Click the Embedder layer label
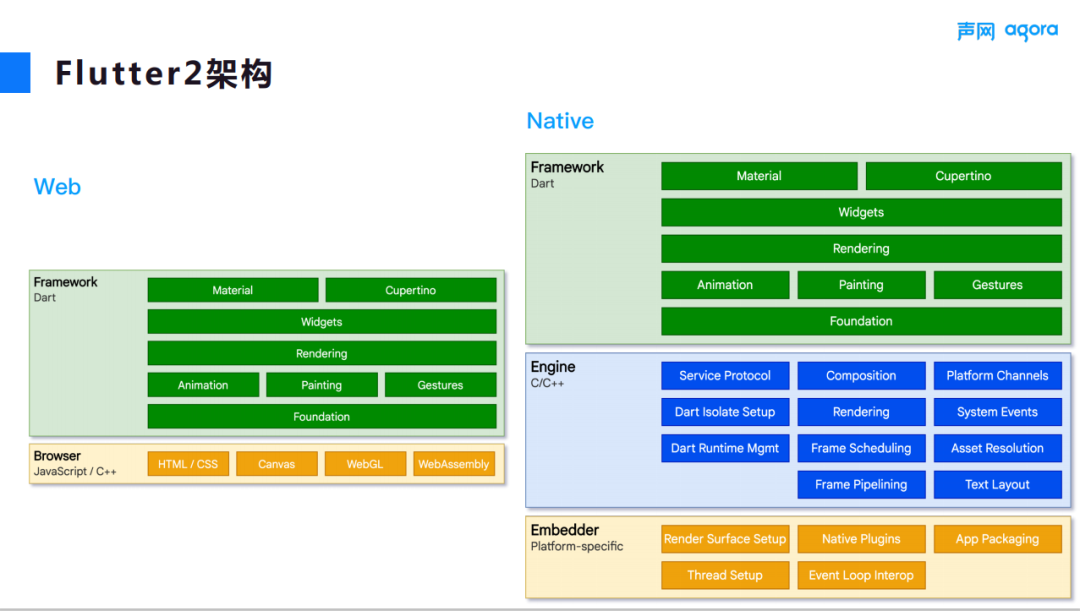 pyautogui.click(x=565, y=530)
